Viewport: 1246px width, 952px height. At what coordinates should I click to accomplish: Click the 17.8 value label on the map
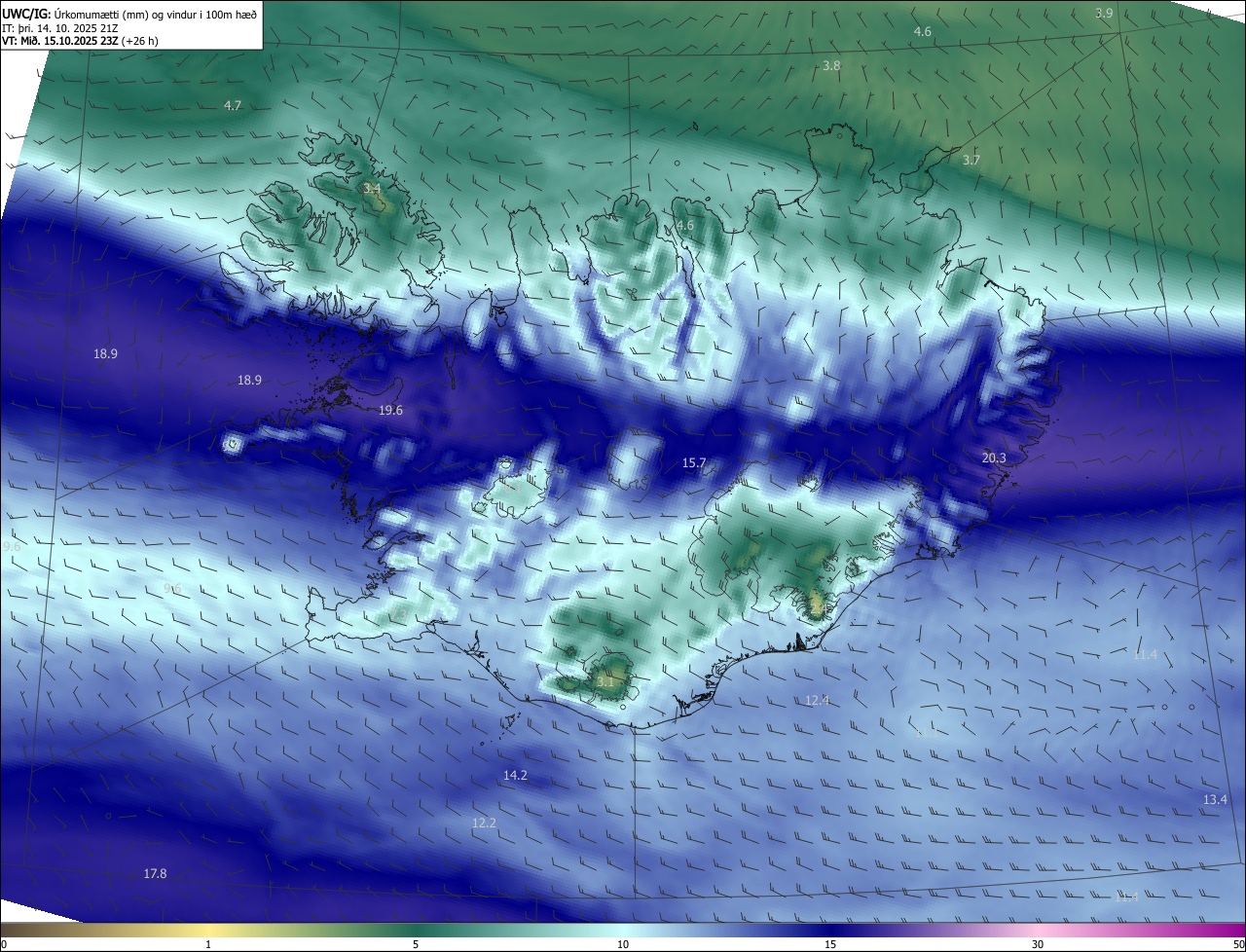[x=155, y=874]
